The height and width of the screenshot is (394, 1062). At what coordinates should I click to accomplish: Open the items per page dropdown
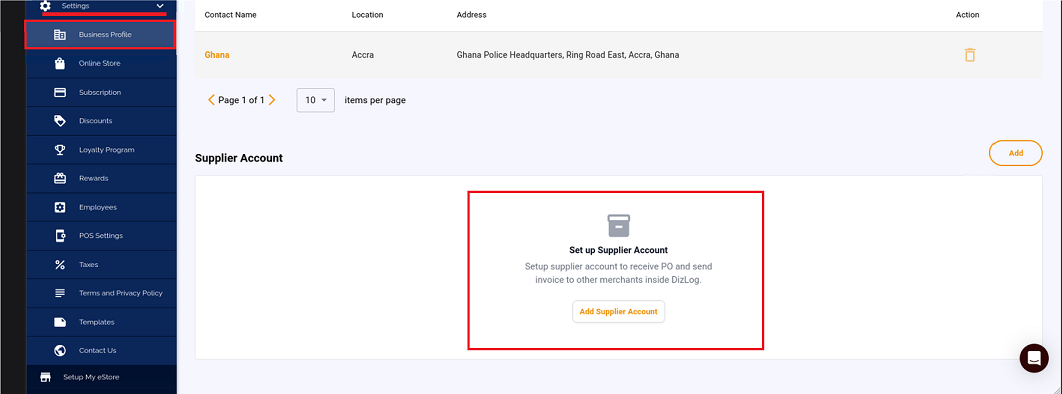tap(316, 100)
